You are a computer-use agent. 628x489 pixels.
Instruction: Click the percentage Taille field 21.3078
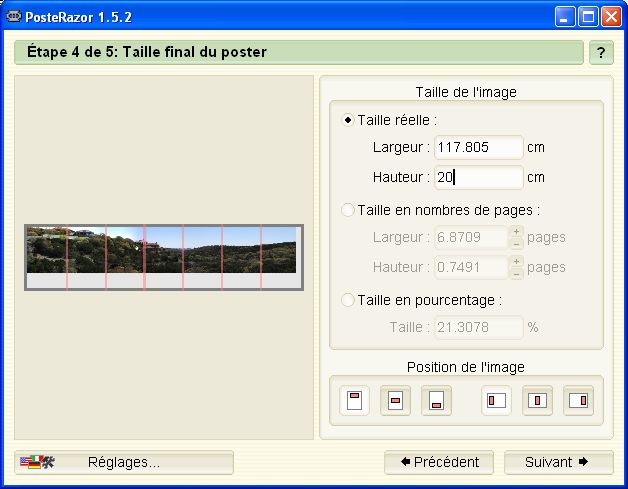(479, 327)
